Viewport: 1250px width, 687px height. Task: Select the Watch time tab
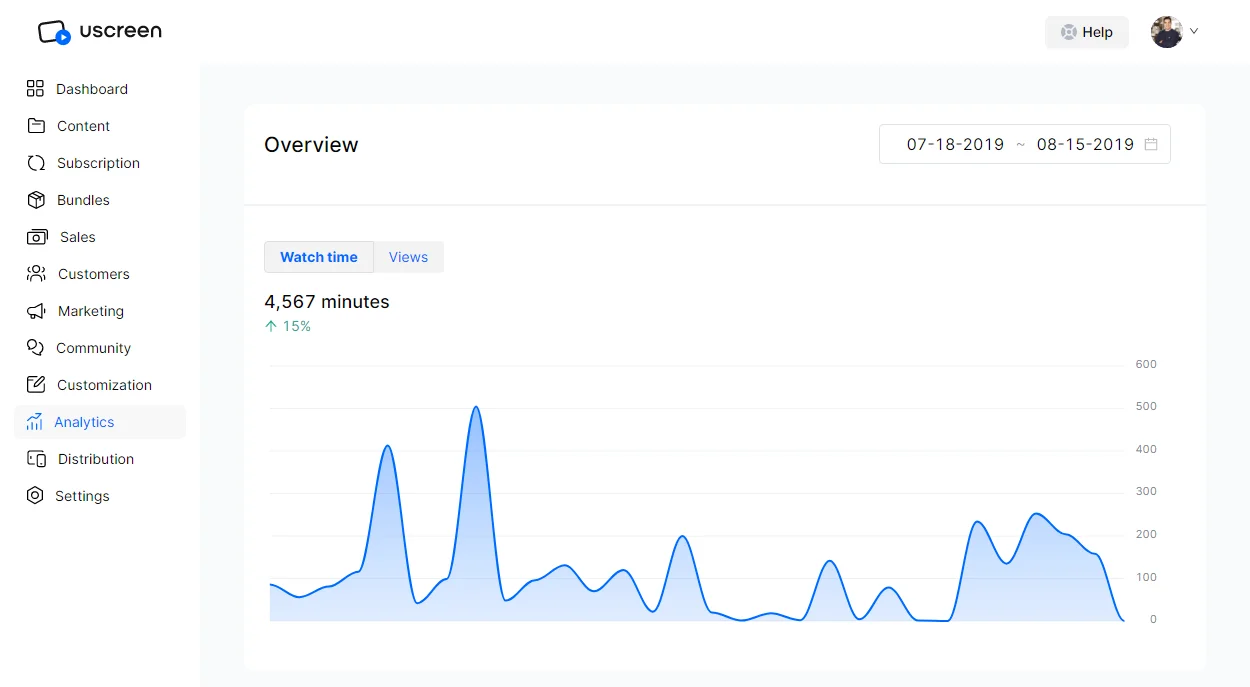click(318, 257)
